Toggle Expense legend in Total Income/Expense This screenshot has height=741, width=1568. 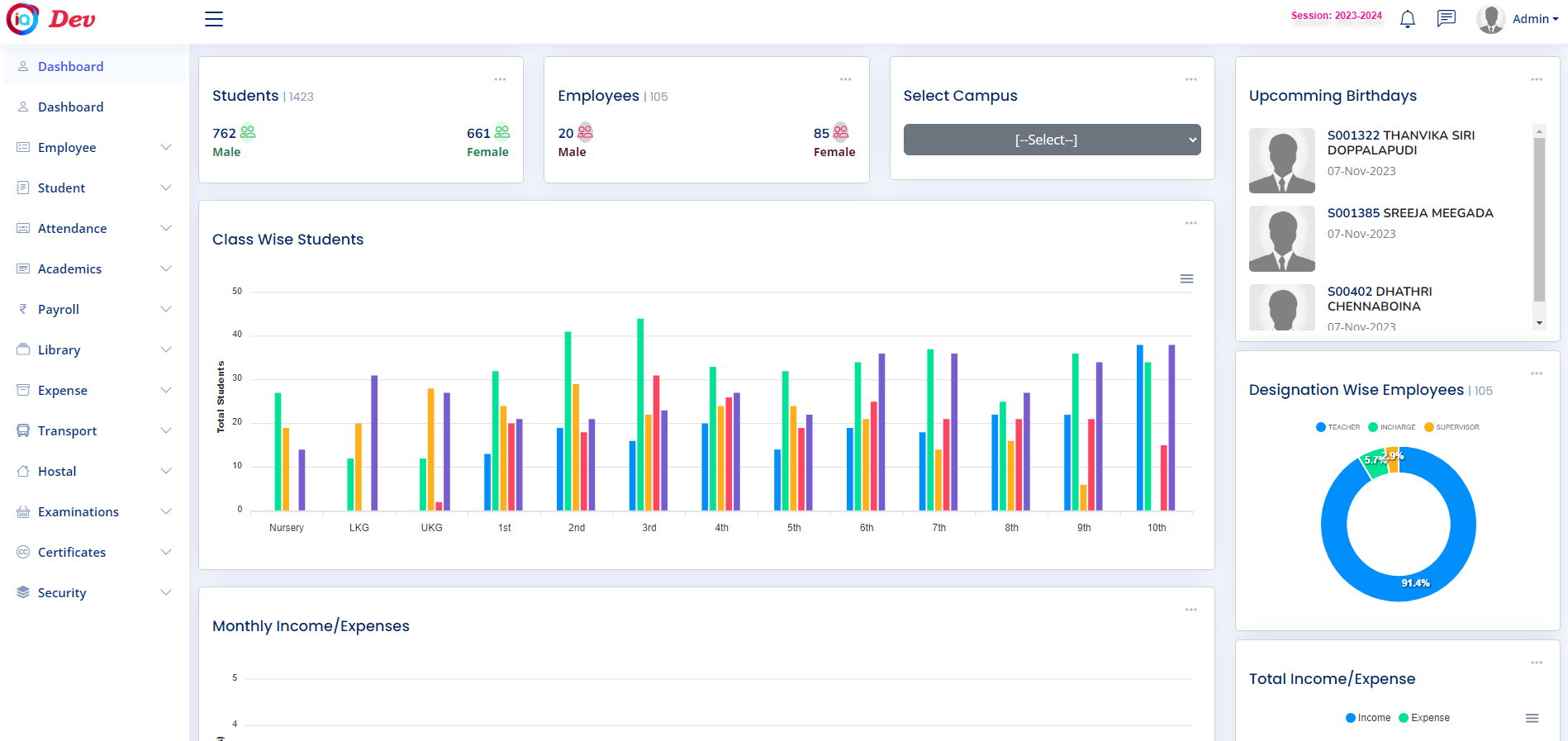(x=1424, y=718)
